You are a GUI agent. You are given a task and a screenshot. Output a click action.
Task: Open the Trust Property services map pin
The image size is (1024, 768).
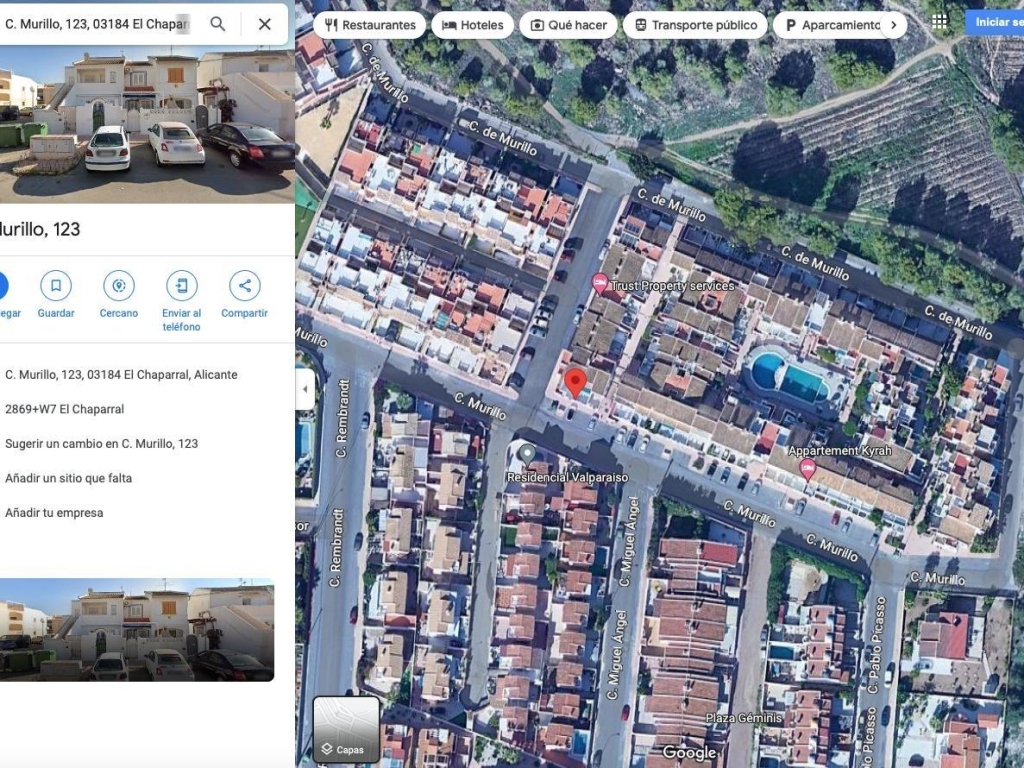click(600, 284)
